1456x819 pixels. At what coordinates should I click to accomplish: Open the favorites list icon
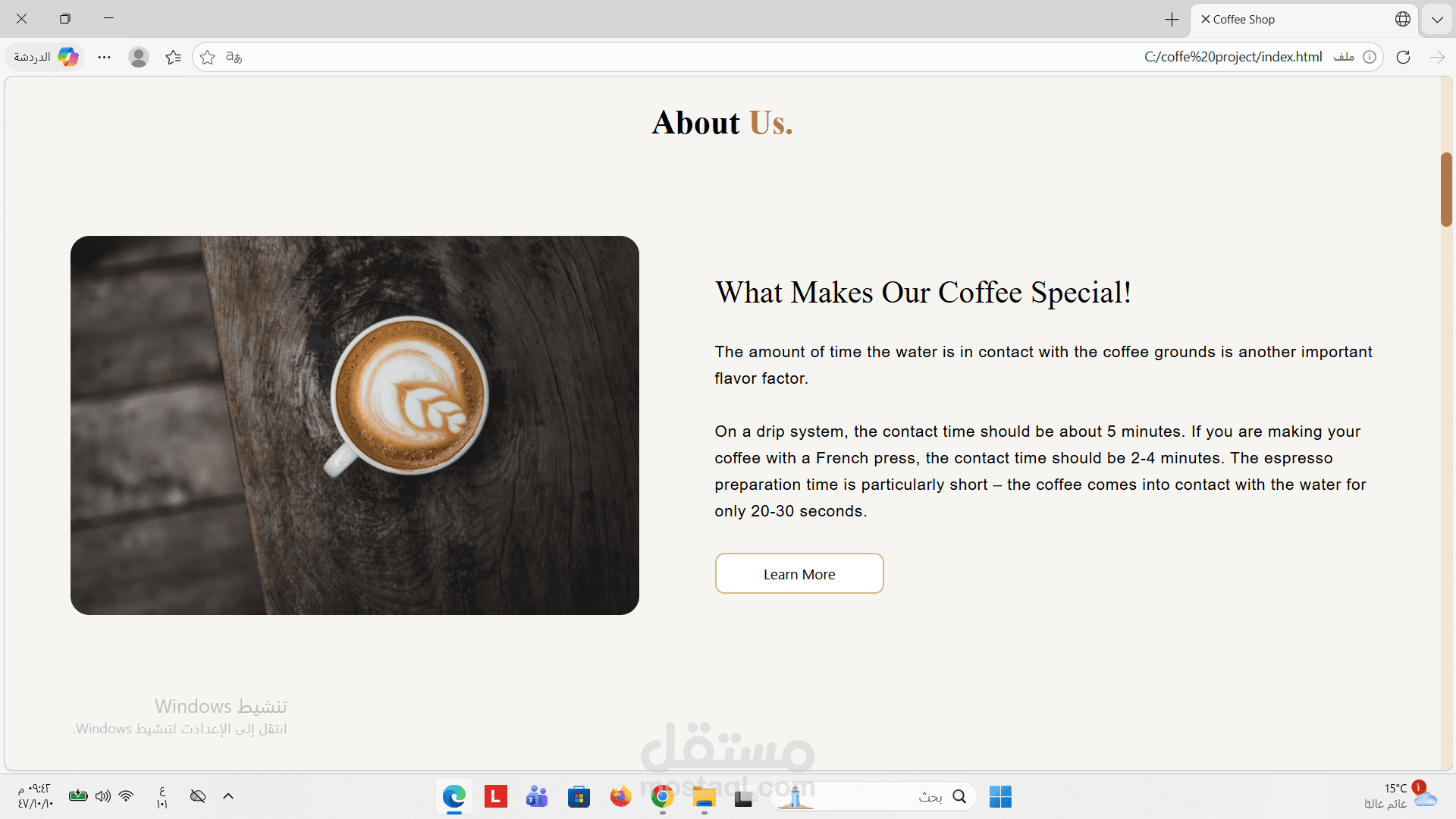[173, 57]
